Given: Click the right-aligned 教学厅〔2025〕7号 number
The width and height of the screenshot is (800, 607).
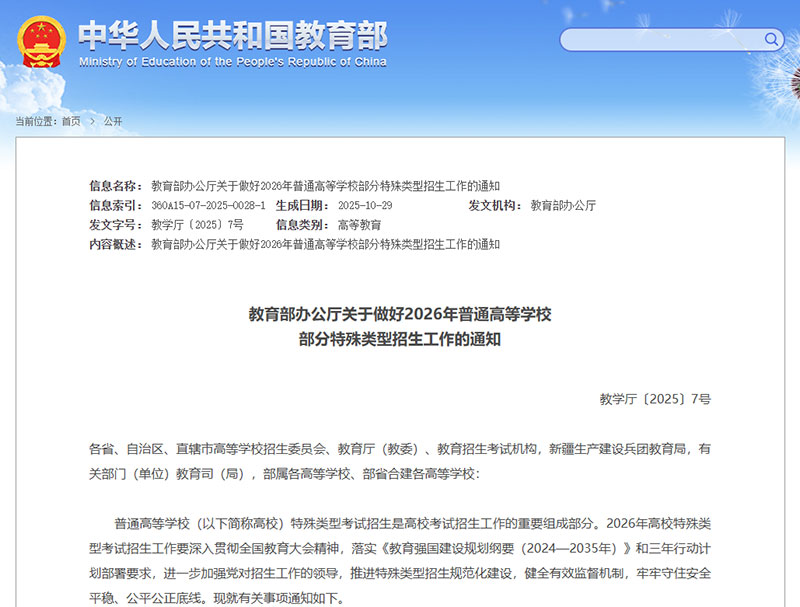Looking at the screenshot, I should click(x=655, y=398).
